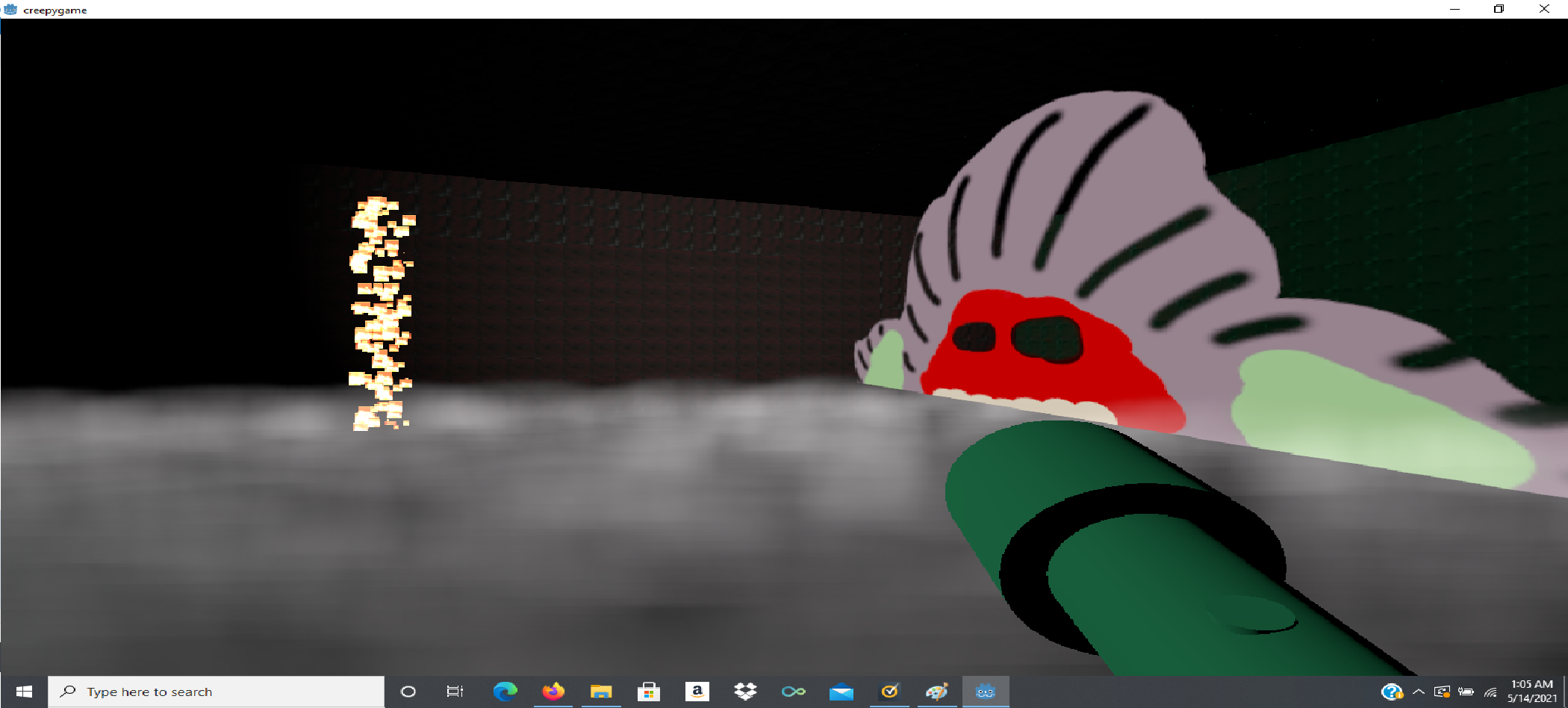Open the Wi-Fi network tray icon
Viewport: 1568px width, 708px height.
tap(1490, 692)
